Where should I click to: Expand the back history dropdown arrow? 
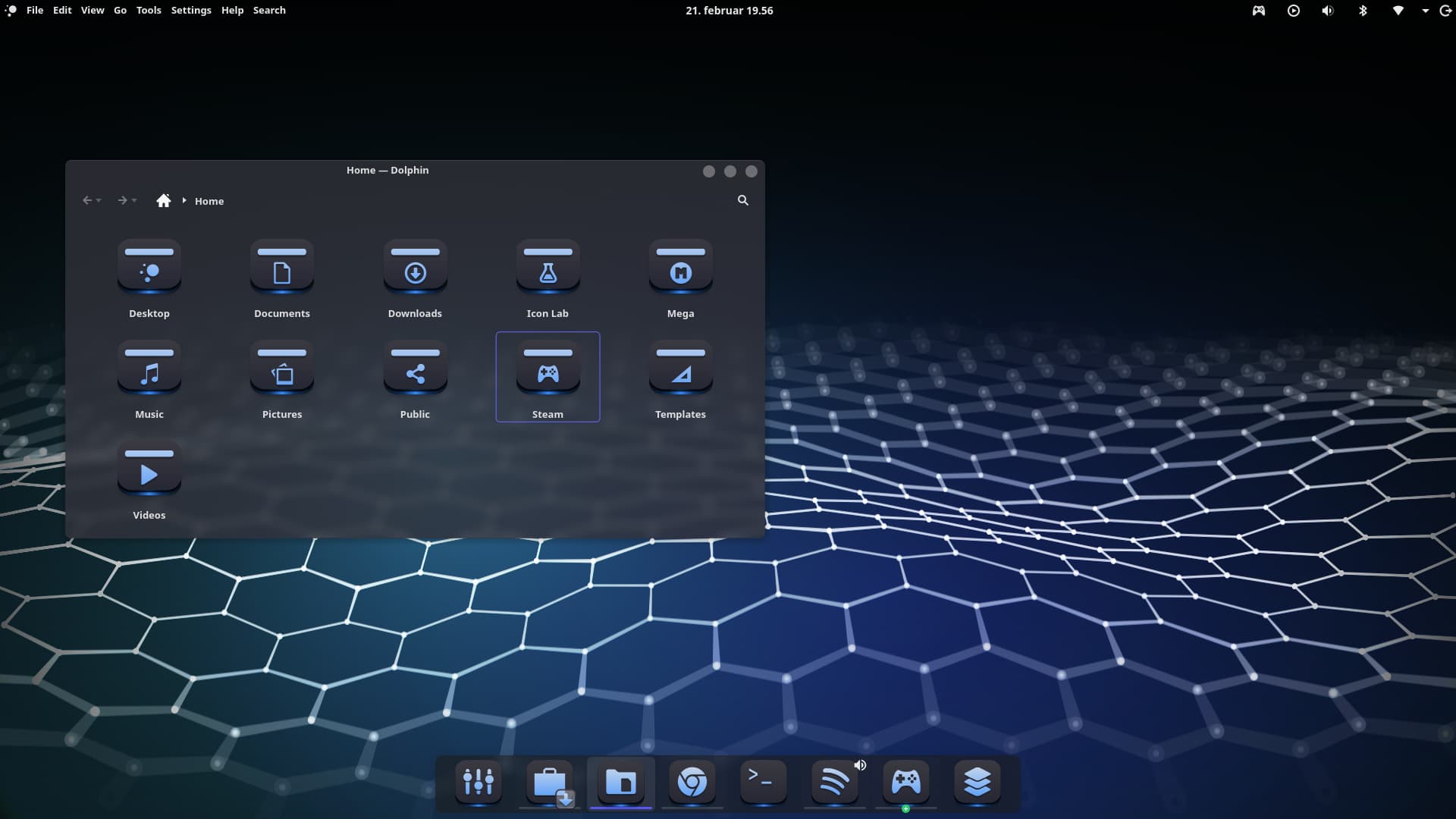(x=99, y=201)
